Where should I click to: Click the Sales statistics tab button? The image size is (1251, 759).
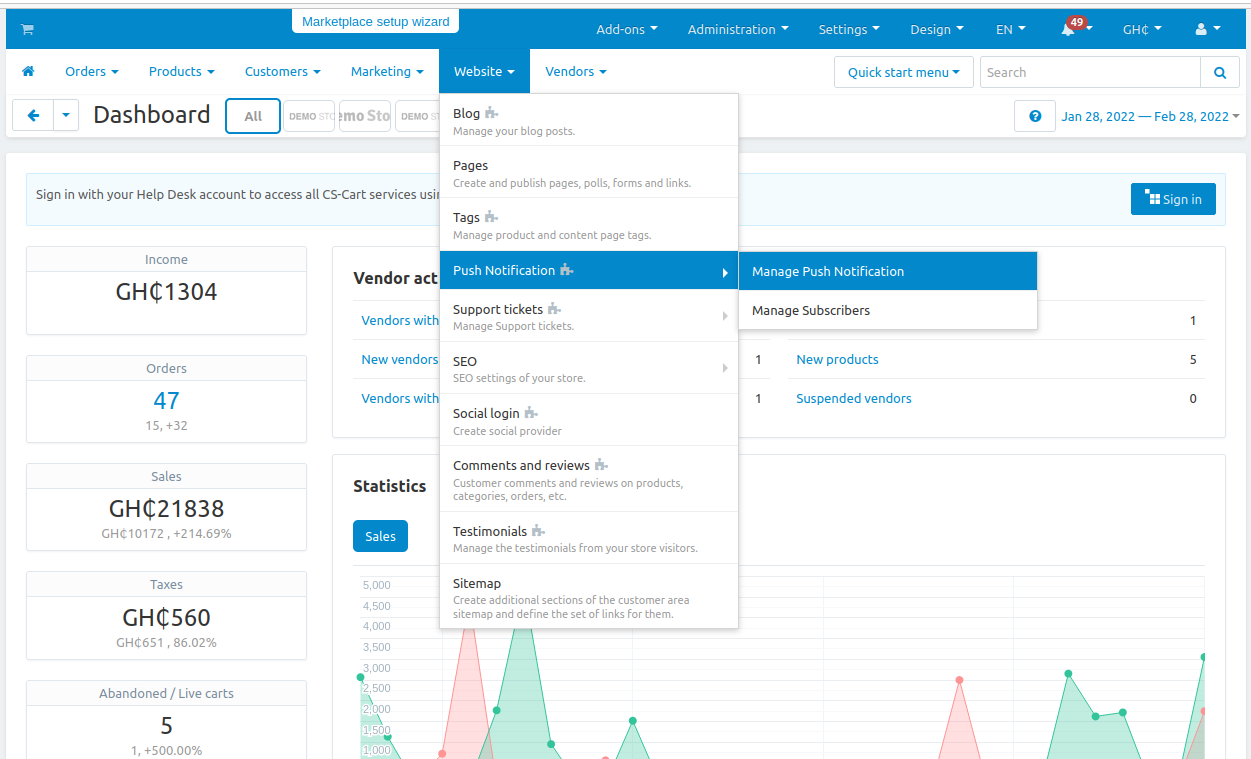[x=380, y=536]
